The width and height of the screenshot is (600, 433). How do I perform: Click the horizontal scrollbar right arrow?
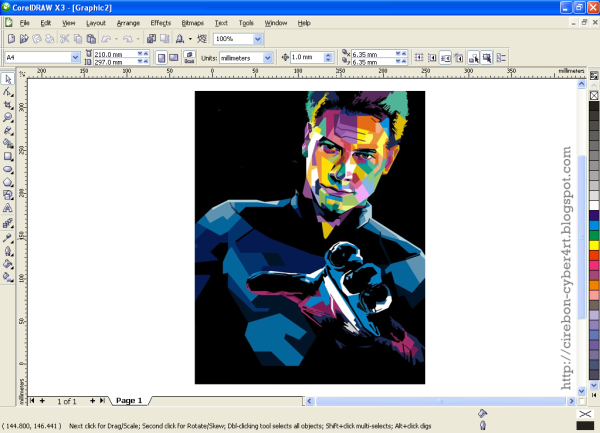(x=571, y=401)
